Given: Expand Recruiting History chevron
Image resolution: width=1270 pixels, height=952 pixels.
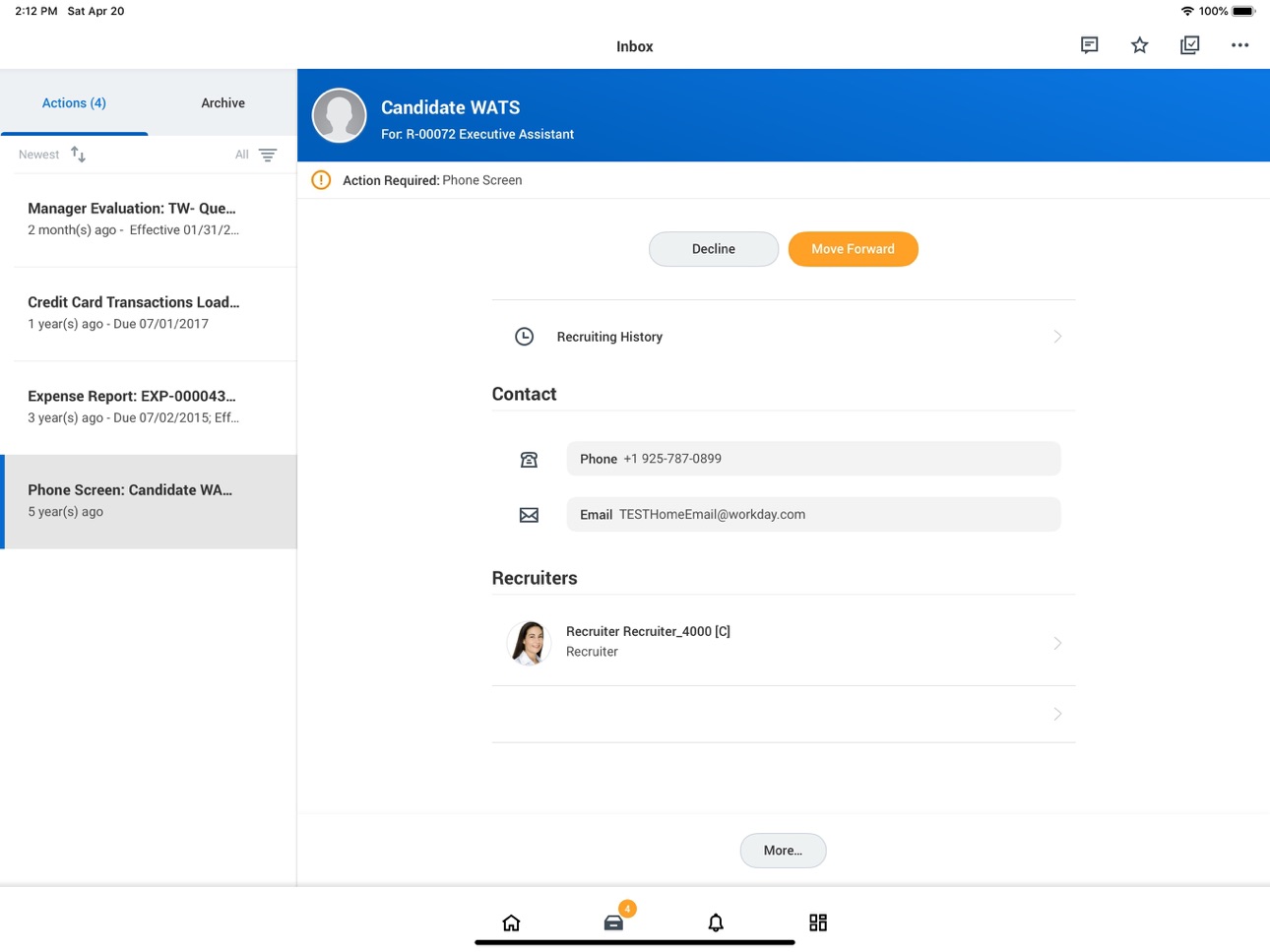Looking at the screenshot, I should point(1057,337).
